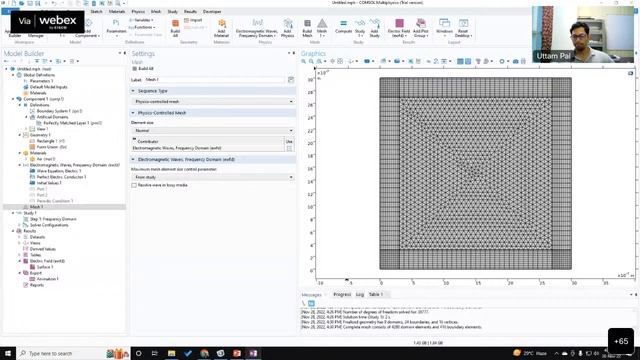The height and width of the screenshot is (360, 640).
Task: Click the Mesh 1 ribbon icon
Action: [x=322, y=28]
